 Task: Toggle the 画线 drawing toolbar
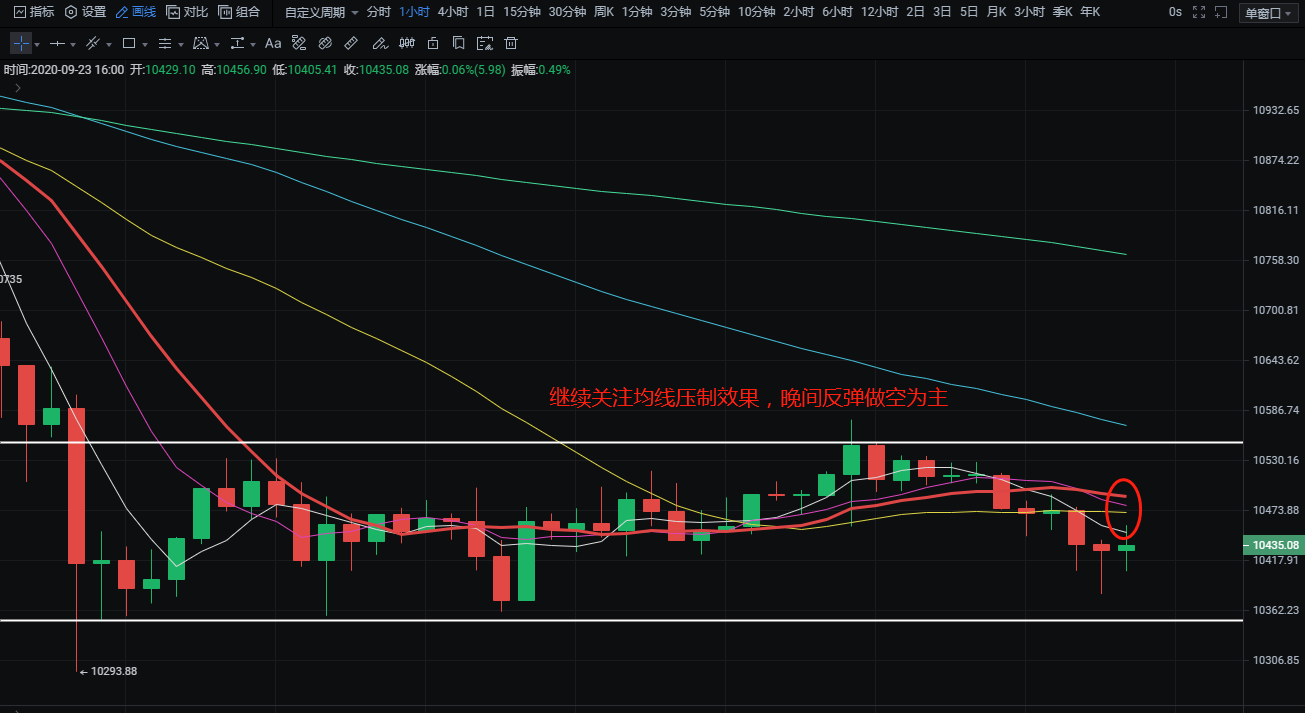(135, 12)
